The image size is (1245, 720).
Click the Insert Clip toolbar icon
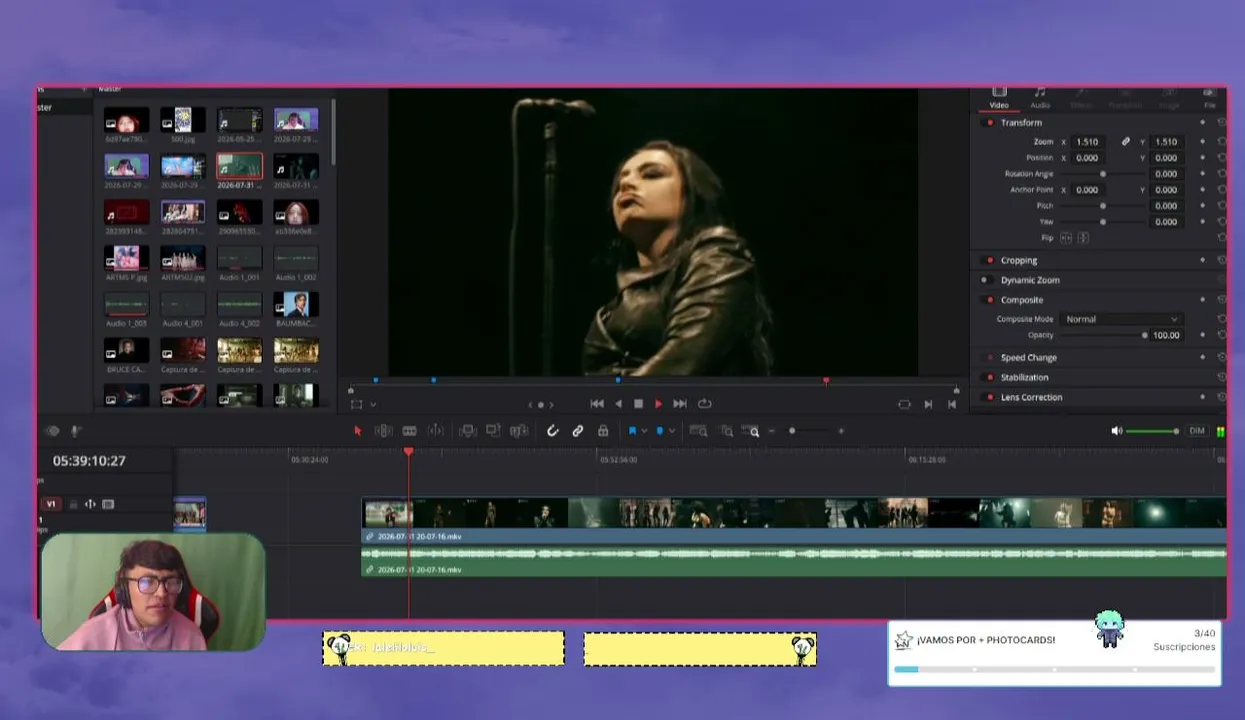467,431
